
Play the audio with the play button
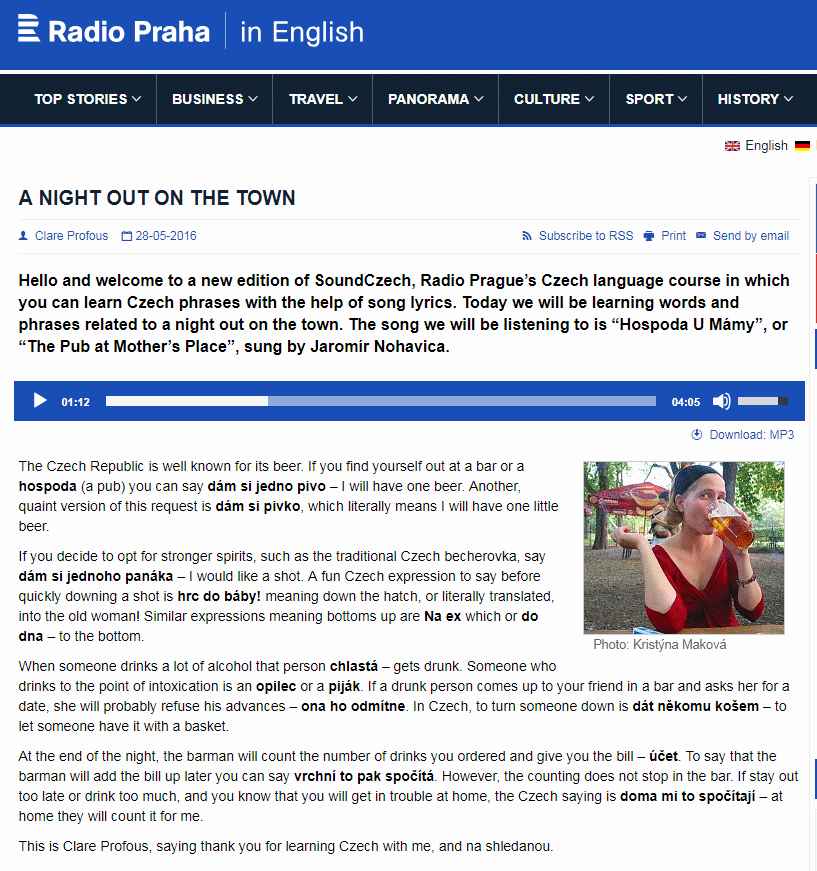click(x=40, y=401)
